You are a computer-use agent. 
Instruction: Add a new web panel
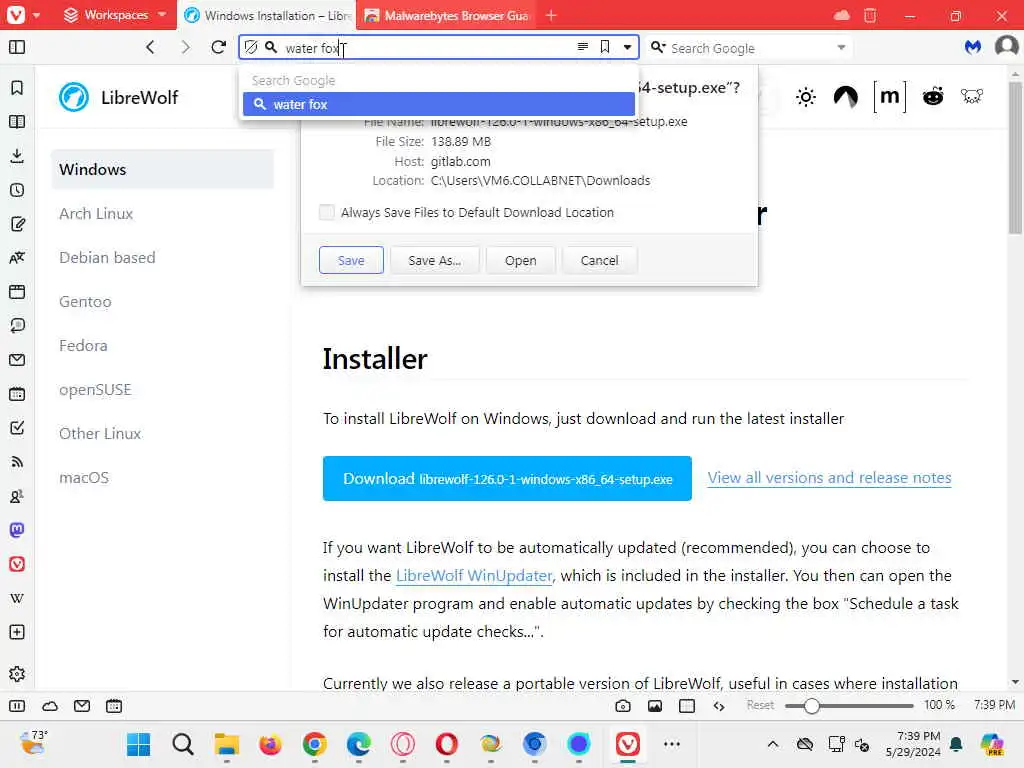point(17,632)
